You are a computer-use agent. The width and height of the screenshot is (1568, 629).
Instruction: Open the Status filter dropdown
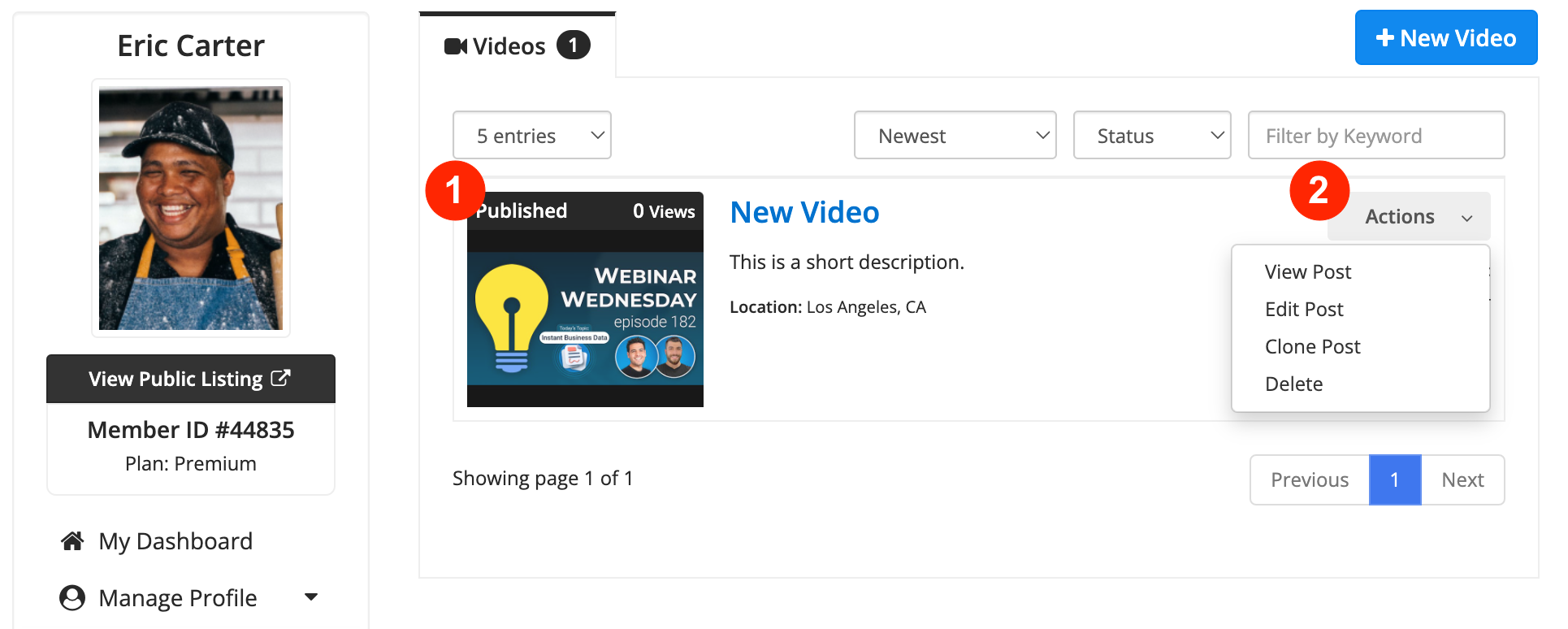pos(1152,135)
